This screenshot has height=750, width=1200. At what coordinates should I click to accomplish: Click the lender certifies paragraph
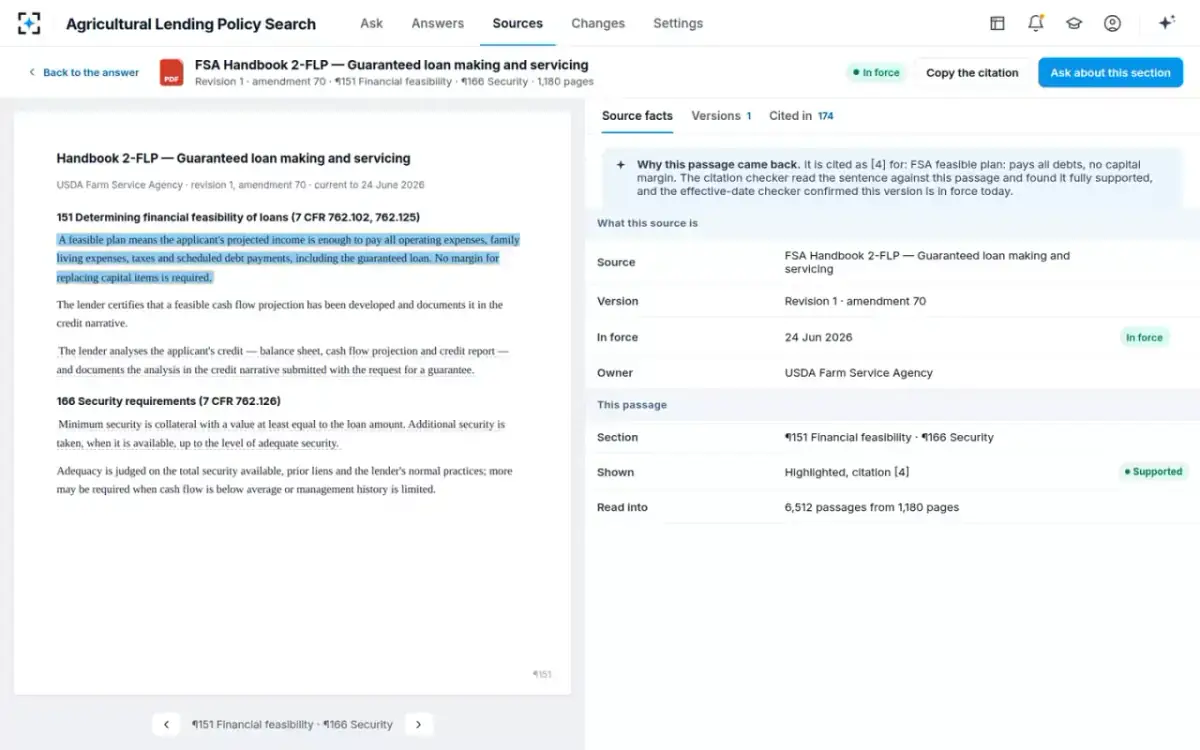(x=280, y=314)
